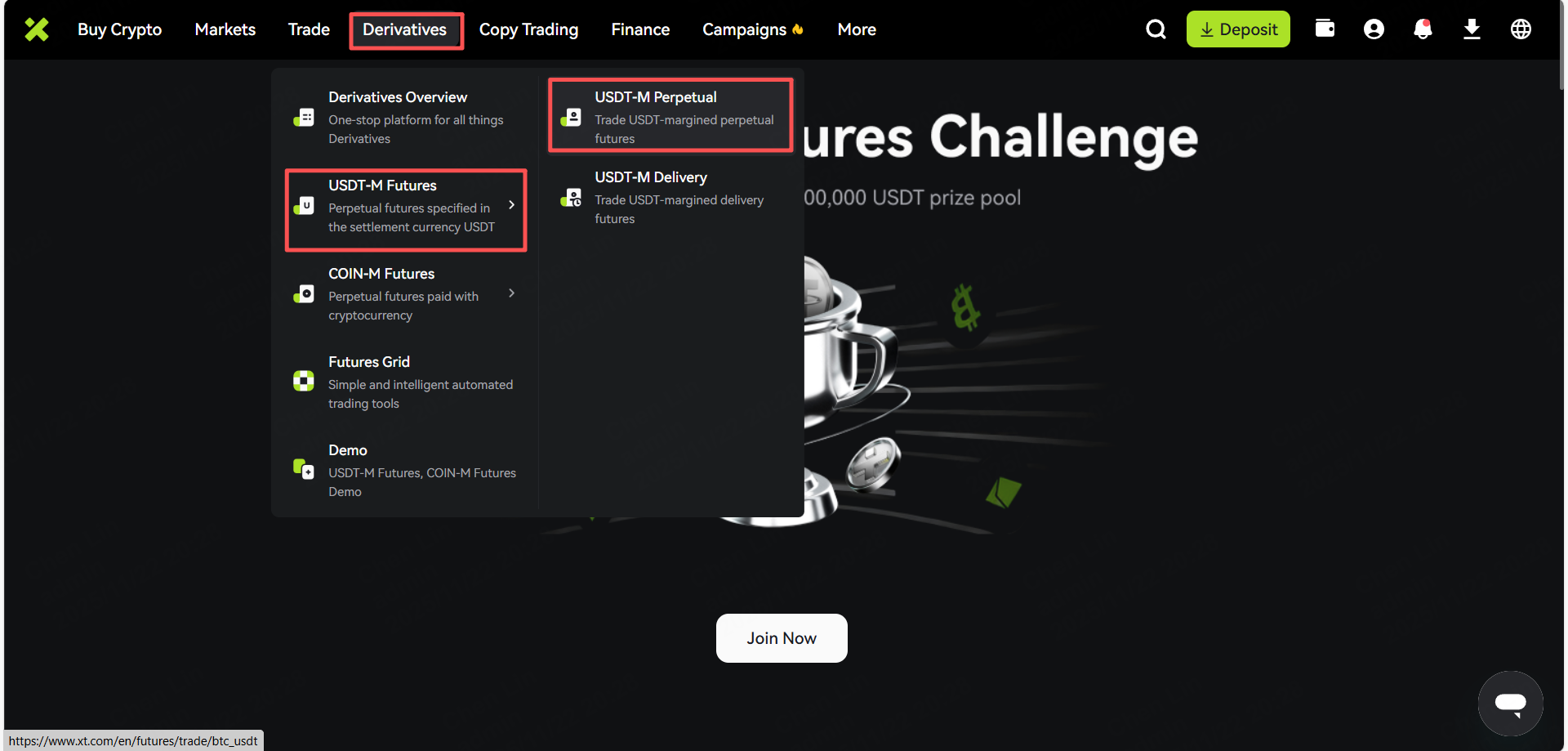Open the wallet icon in header
This screenshot has width=1568, height=751.
(1325, 29)
